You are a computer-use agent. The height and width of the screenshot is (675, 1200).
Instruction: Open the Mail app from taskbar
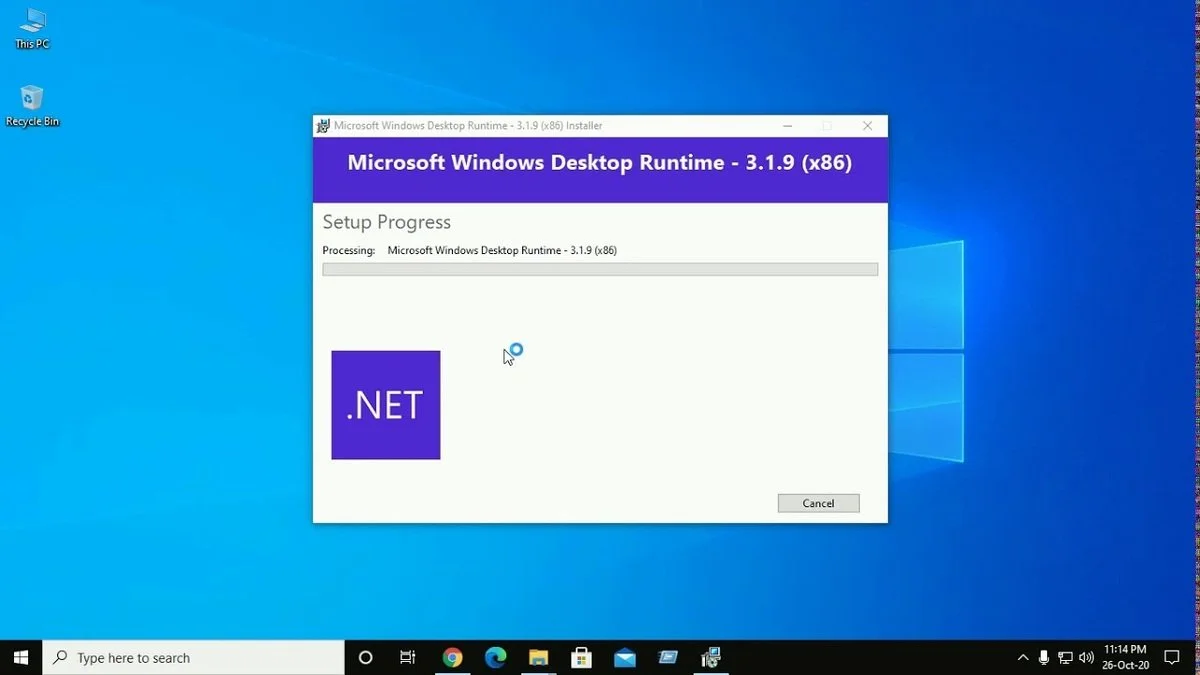tap(625, 657)
